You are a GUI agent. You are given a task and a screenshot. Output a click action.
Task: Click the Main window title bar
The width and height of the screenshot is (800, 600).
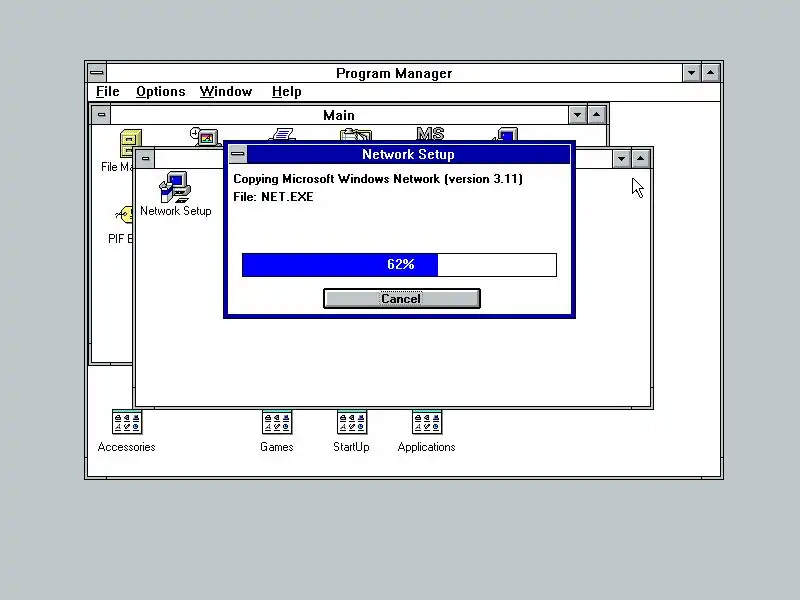coord(339,115)
